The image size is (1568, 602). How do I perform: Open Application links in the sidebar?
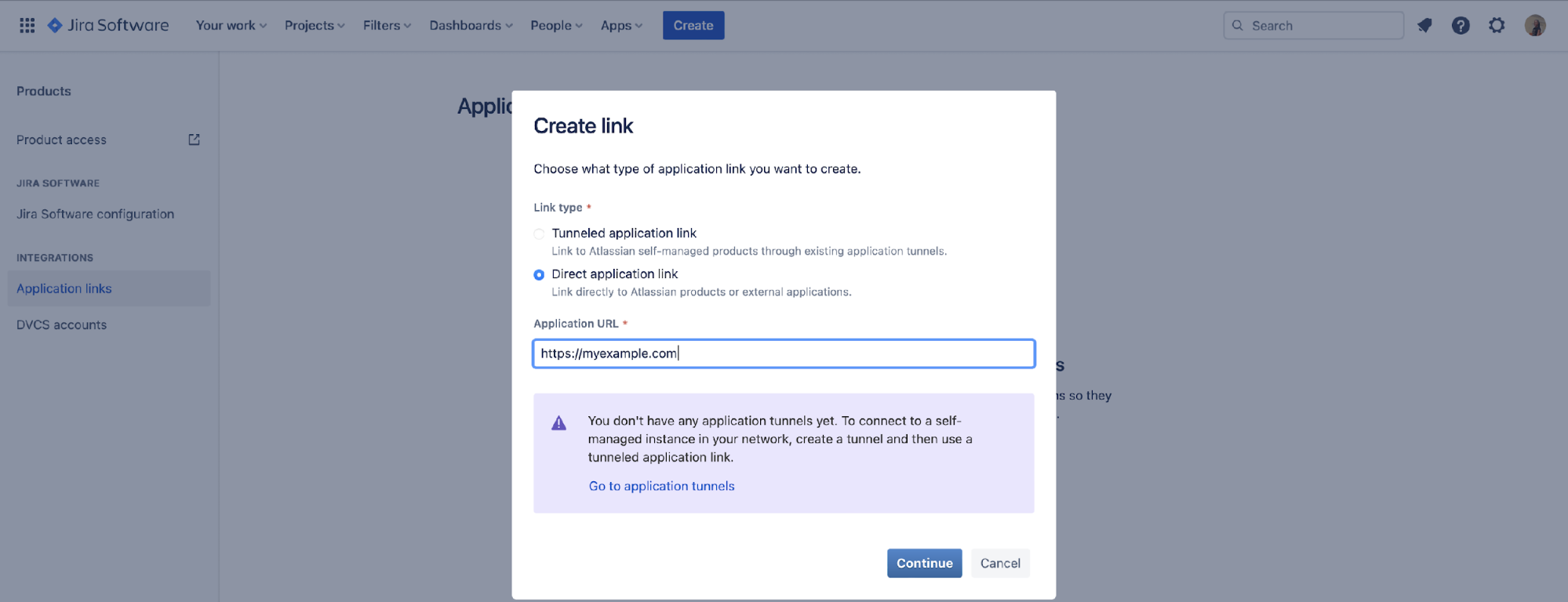[64, 288]
